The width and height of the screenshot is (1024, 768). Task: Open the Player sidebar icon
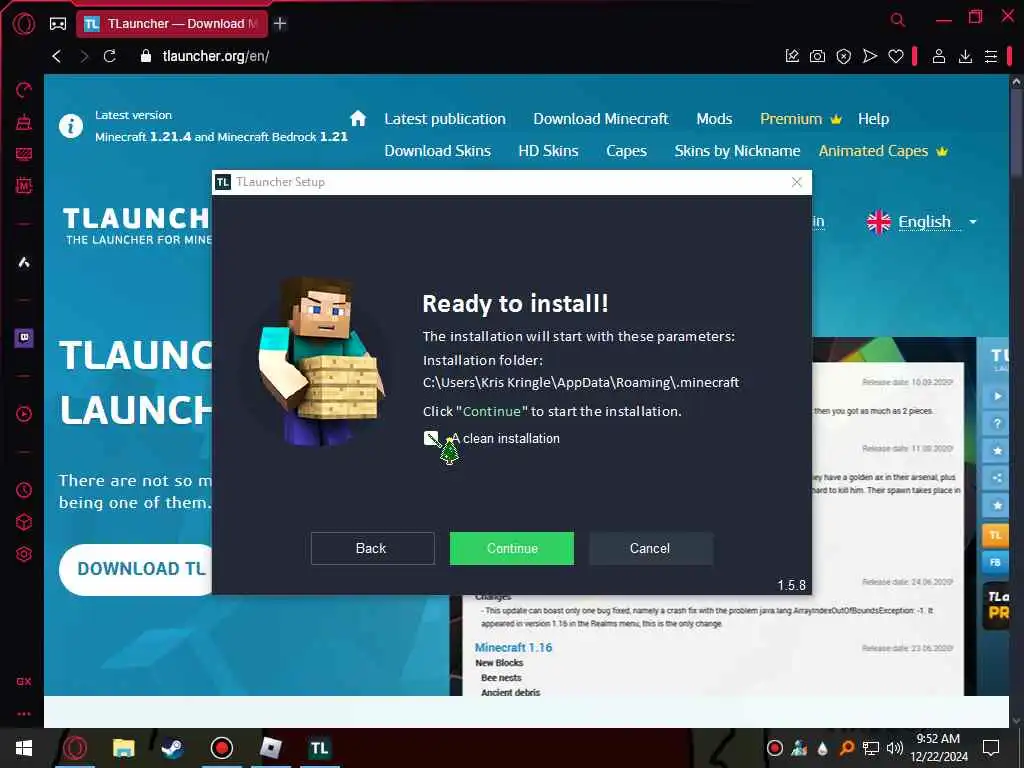pos(24,414)
